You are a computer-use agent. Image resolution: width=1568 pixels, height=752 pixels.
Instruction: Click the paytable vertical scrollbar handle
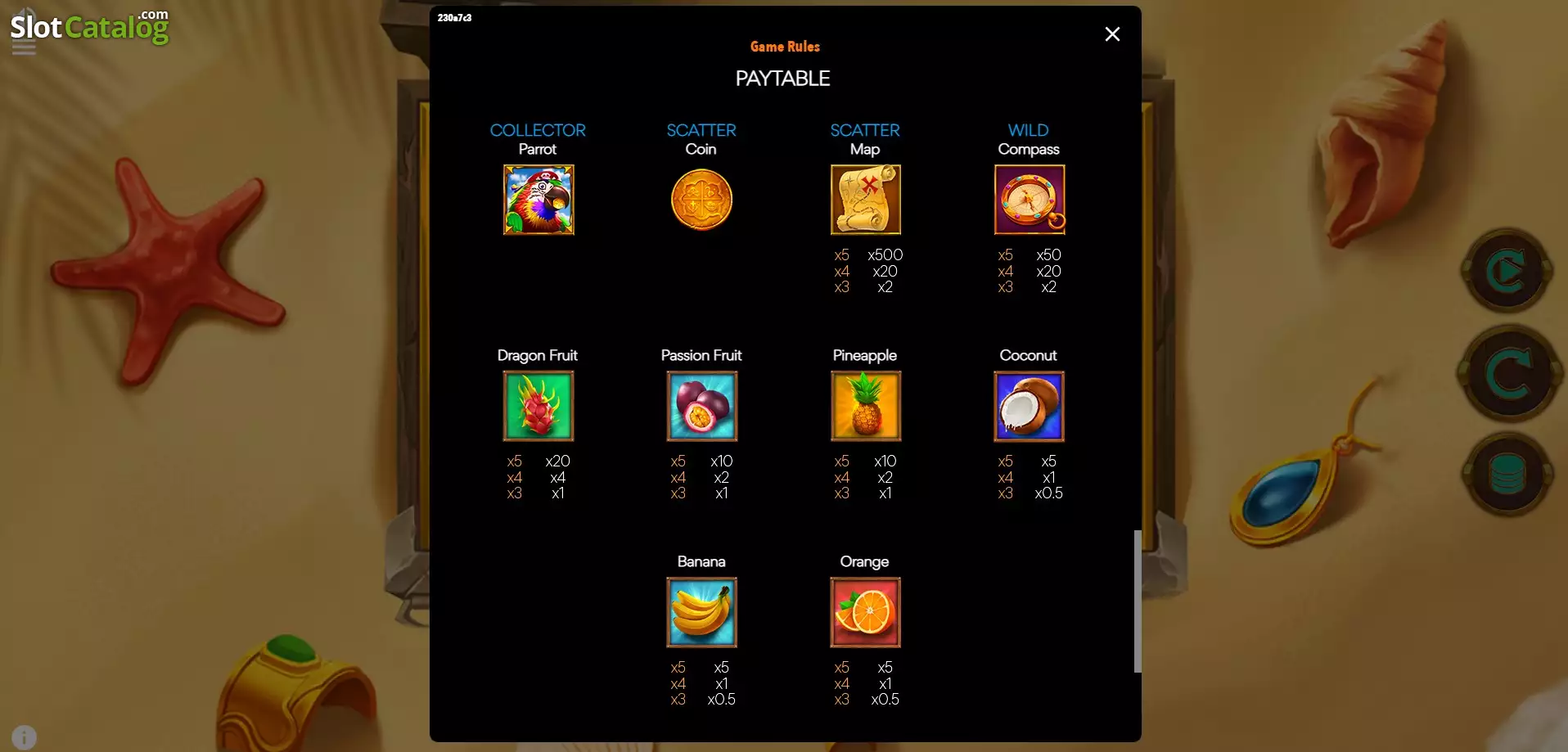[1138, 601]
